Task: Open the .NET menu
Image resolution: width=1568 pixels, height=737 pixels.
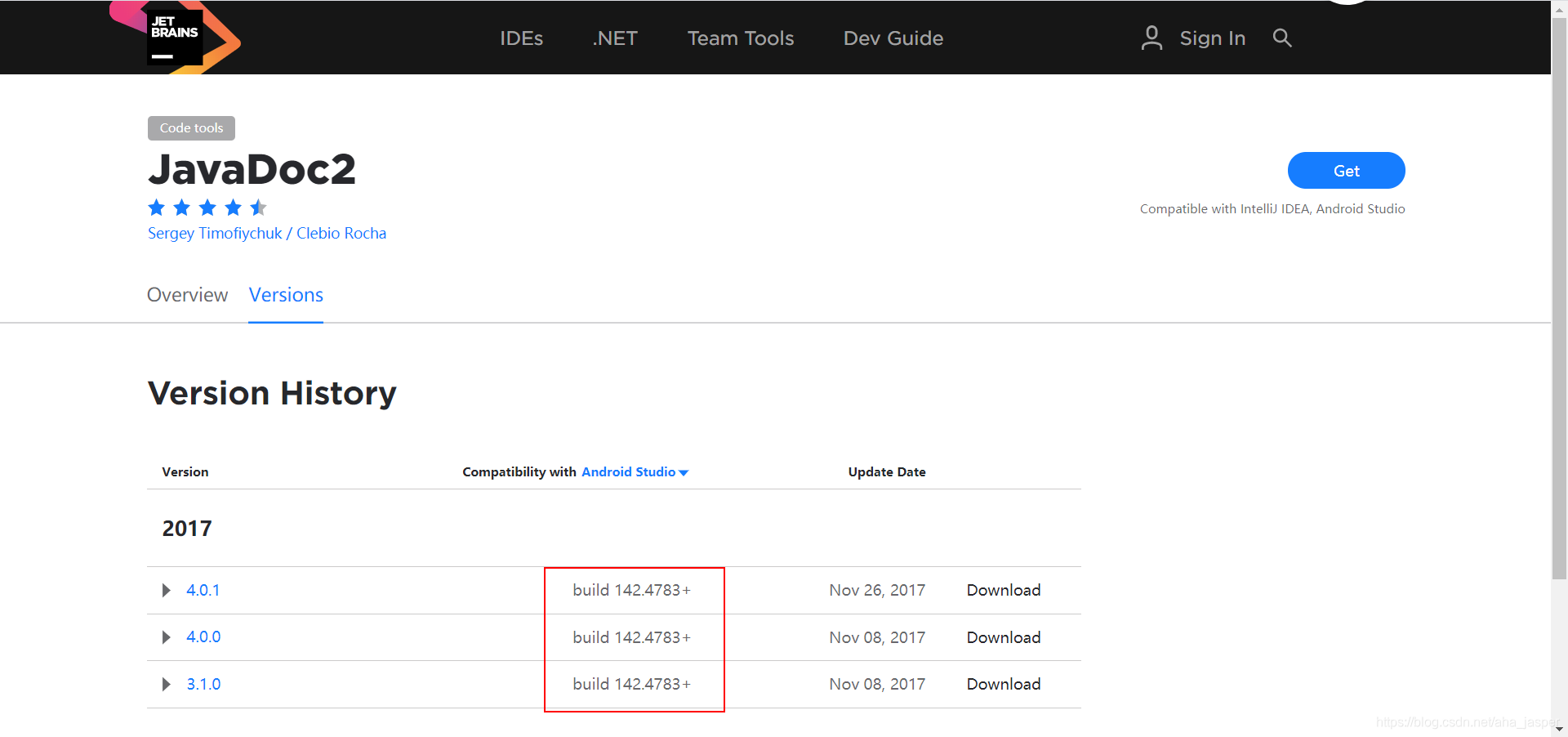Action: tap(615, 38)
